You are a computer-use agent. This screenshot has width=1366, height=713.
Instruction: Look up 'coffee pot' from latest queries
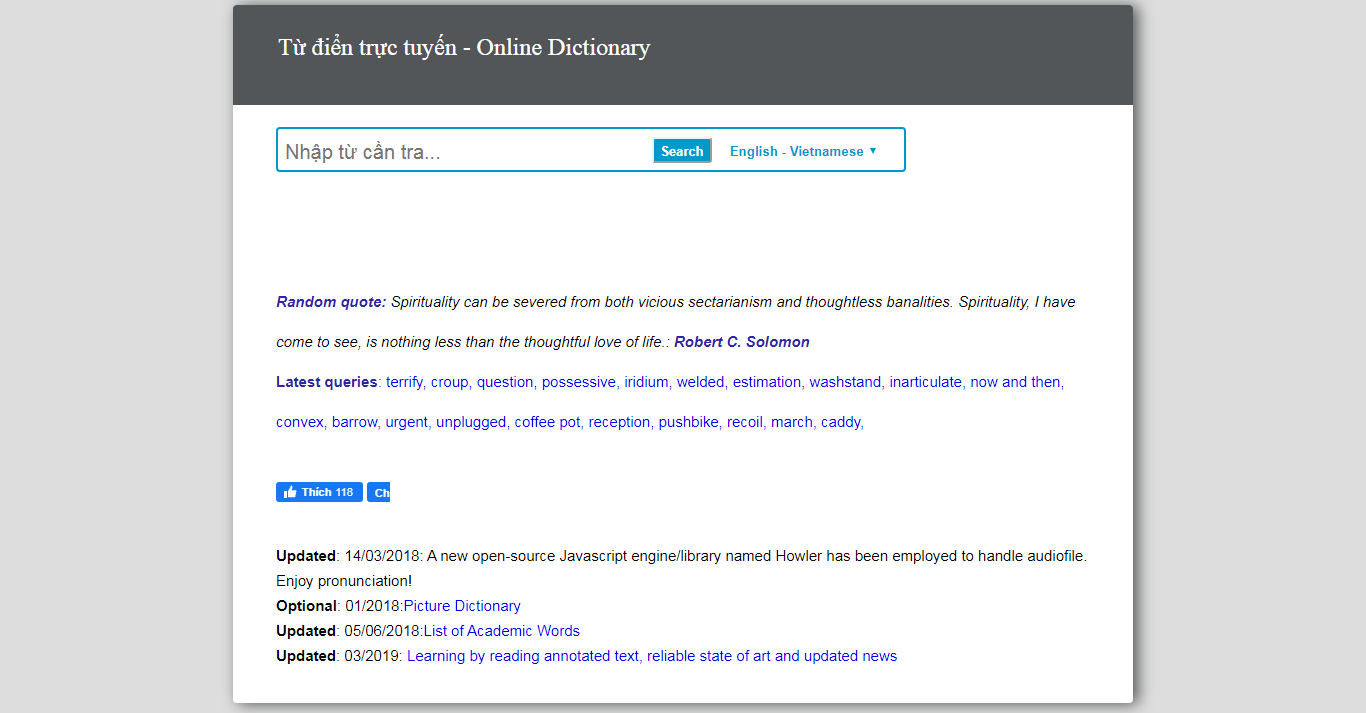pyautogui.click(x=547, y=422)
